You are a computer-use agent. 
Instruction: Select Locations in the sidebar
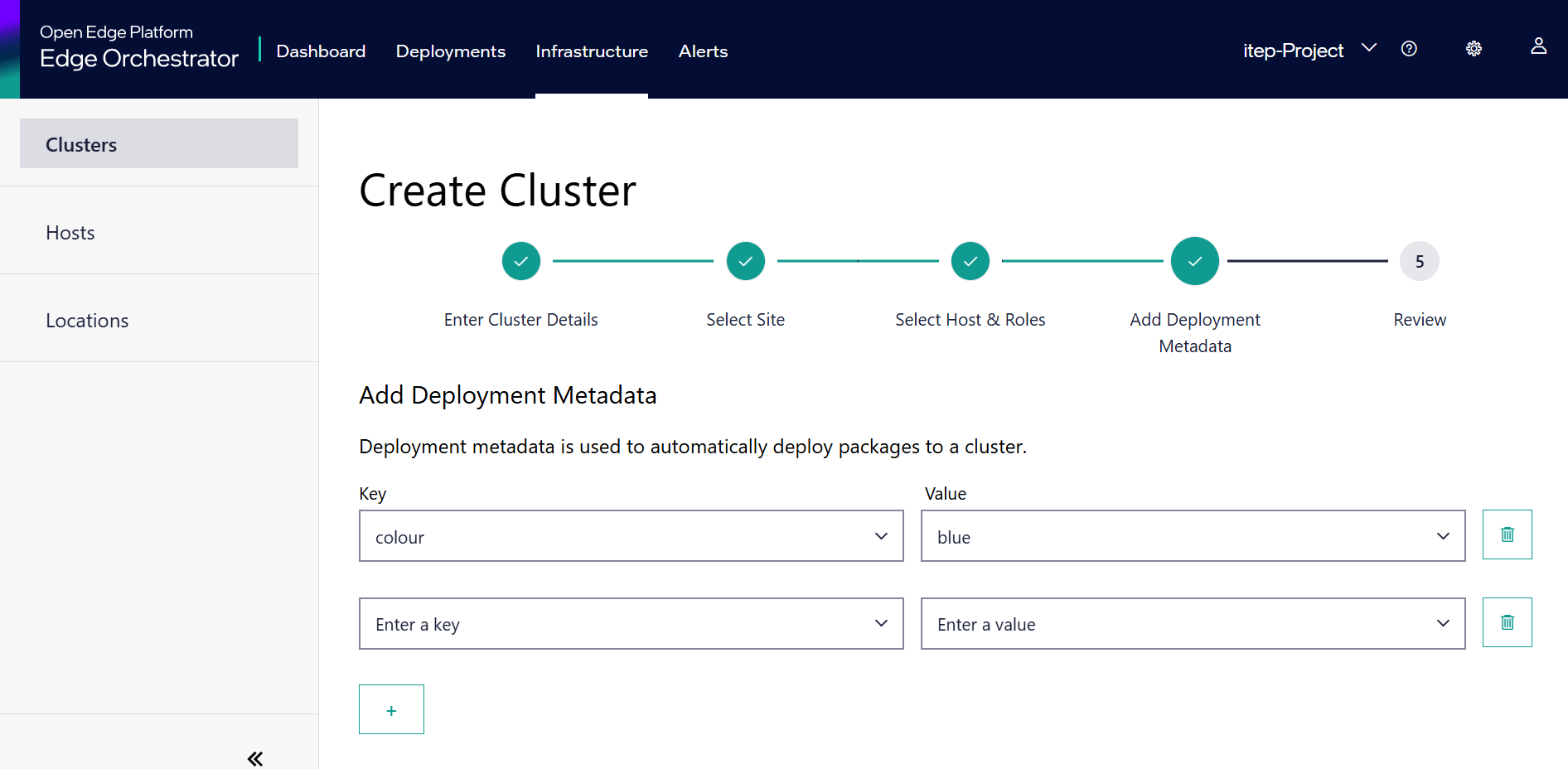coord(87,320)
